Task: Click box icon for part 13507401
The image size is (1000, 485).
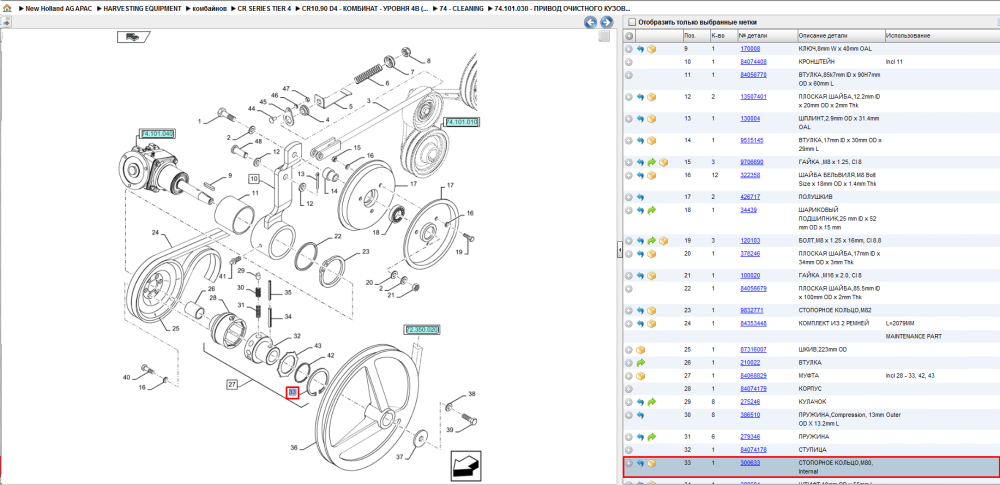Action: point(651,97)
